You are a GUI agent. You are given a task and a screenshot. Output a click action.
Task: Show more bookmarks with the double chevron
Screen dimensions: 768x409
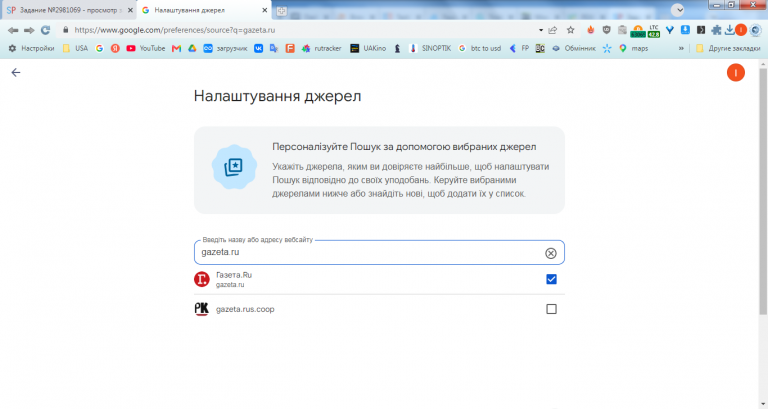point(681,48)
